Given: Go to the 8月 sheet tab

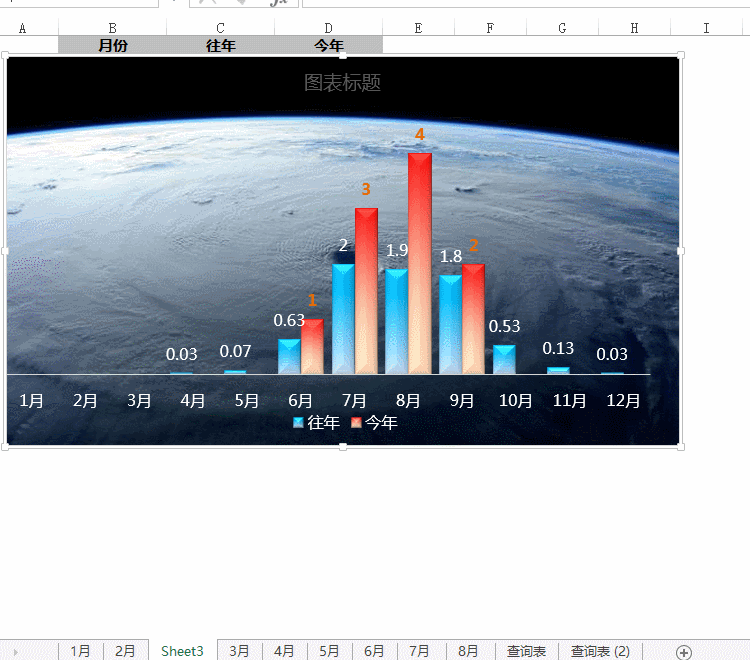Looking at the screenshot, I should click(468, 651).
